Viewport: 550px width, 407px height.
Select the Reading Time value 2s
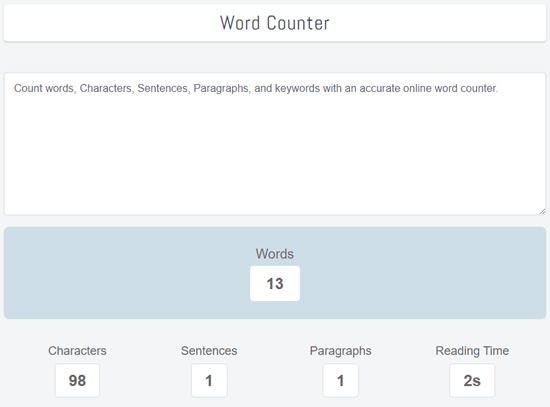tap(472, 380)
